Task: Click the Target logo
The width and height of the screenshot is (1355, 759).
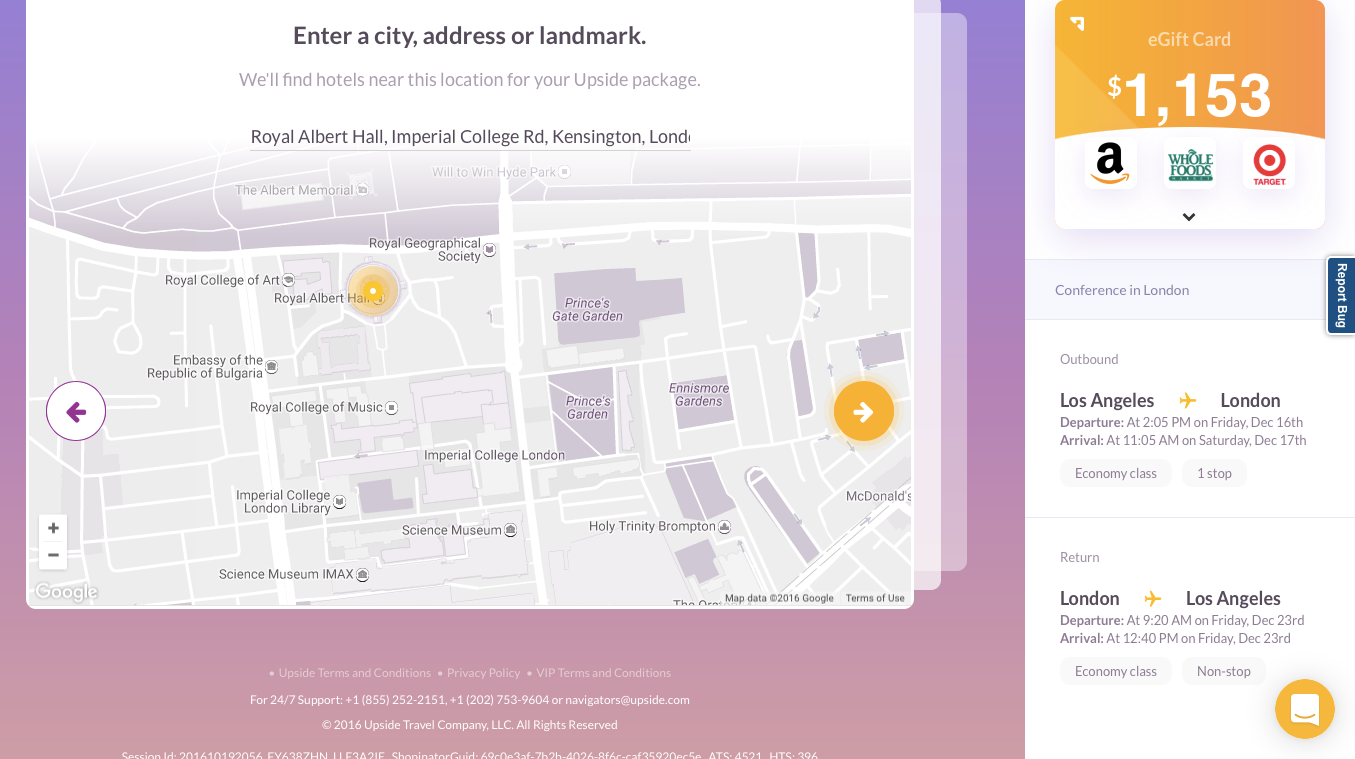Action: [1269, 163]
